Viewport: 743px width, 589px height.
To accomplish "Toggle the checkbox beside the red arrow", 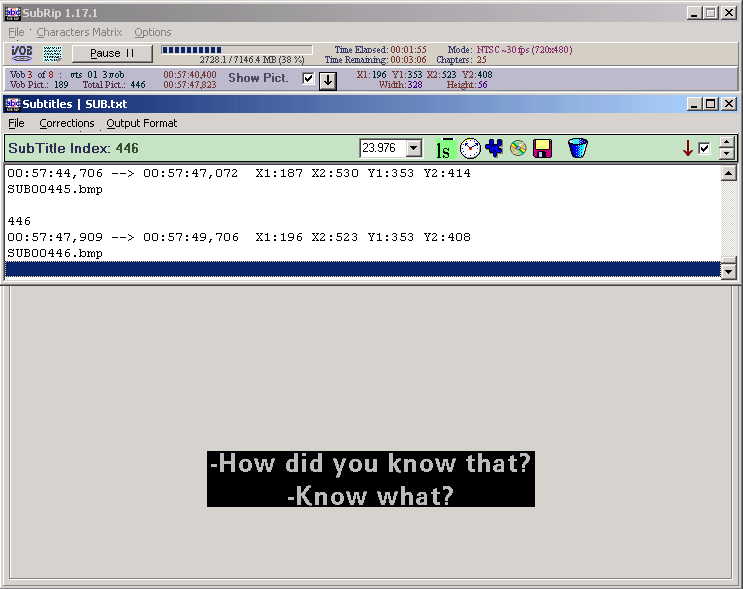I will [x=704, y=148].
